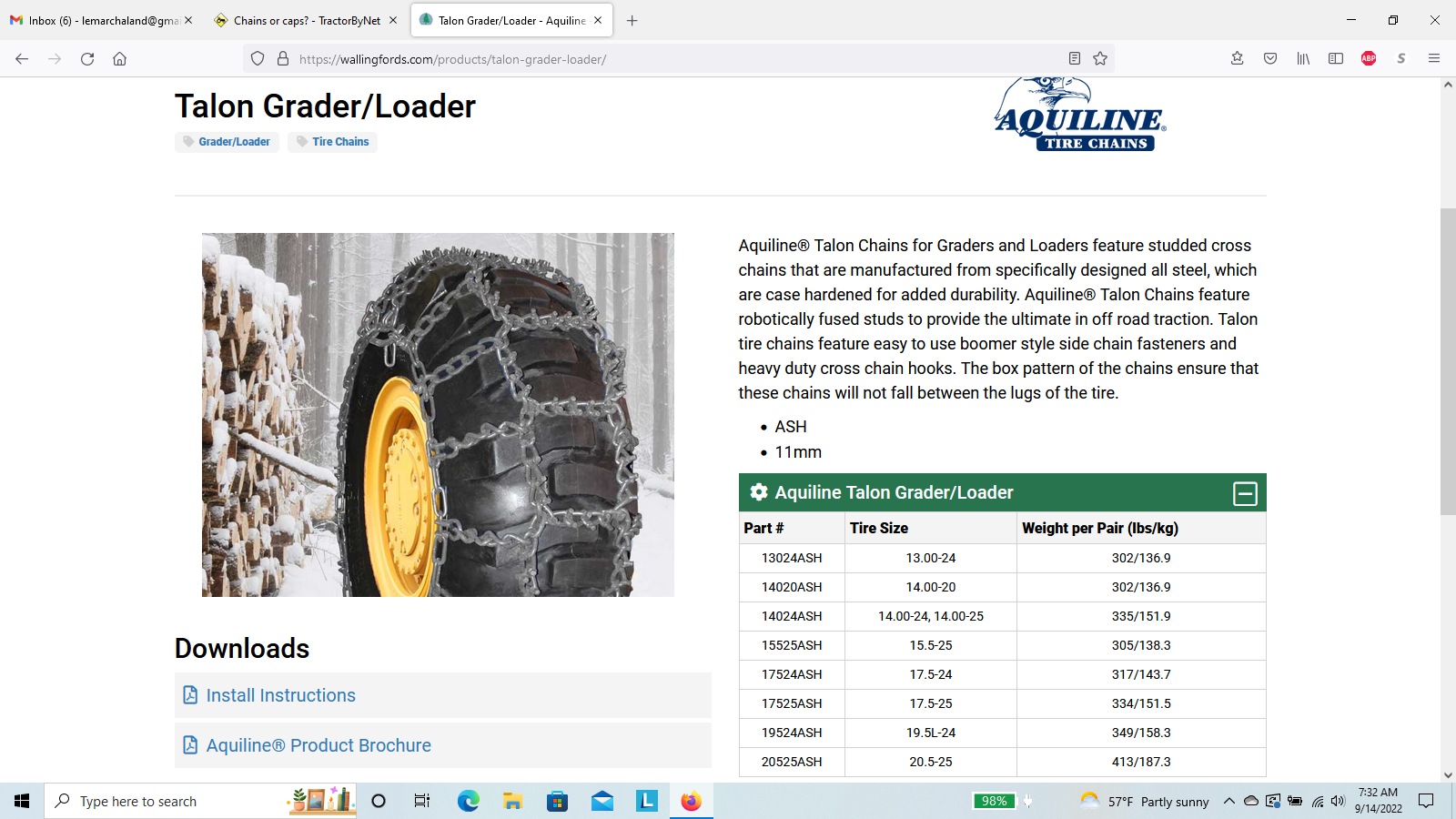Switch to Chains or caps TractorByNet tab
Screen dimensions: 1456x819
pos(307,20)
